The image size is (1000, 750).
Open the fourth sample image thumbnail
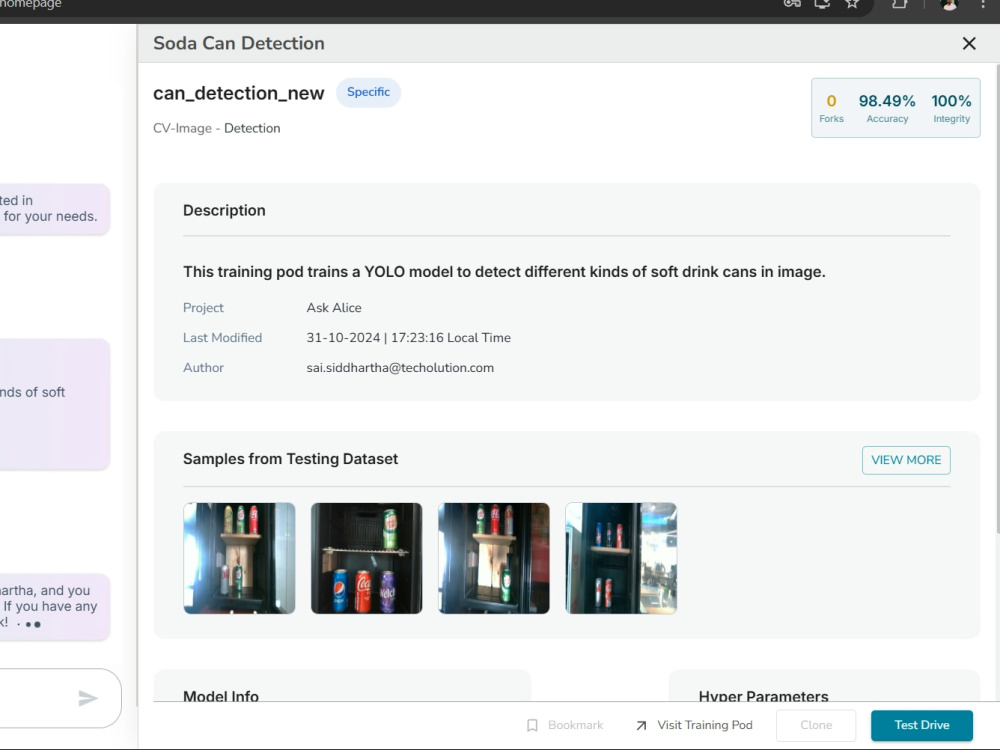click(x=621, y=558)
